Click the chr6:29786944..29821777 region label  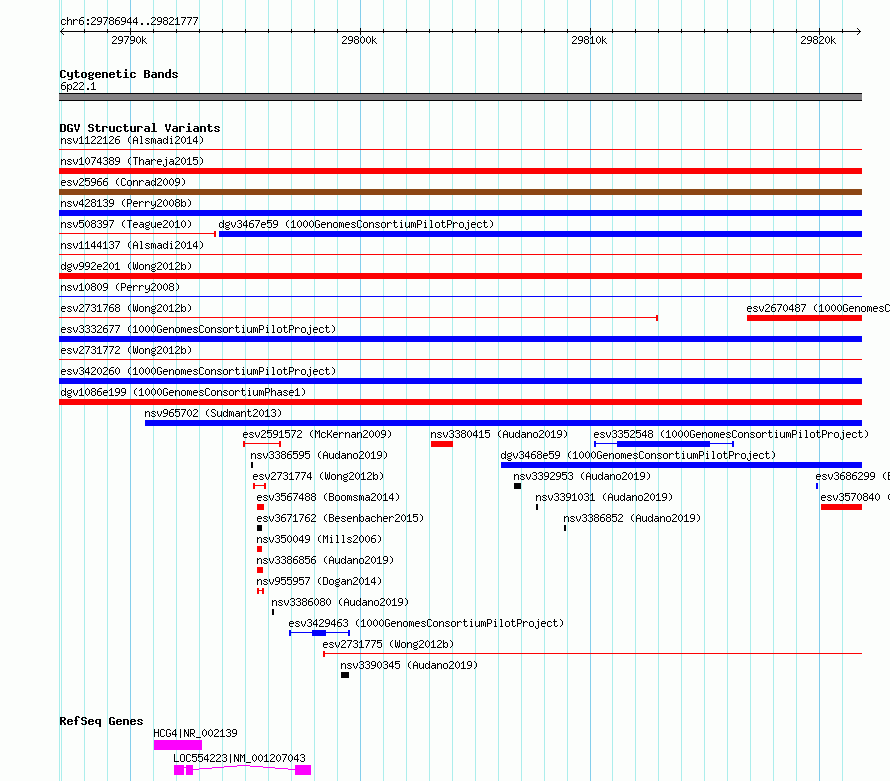[129, 21]
